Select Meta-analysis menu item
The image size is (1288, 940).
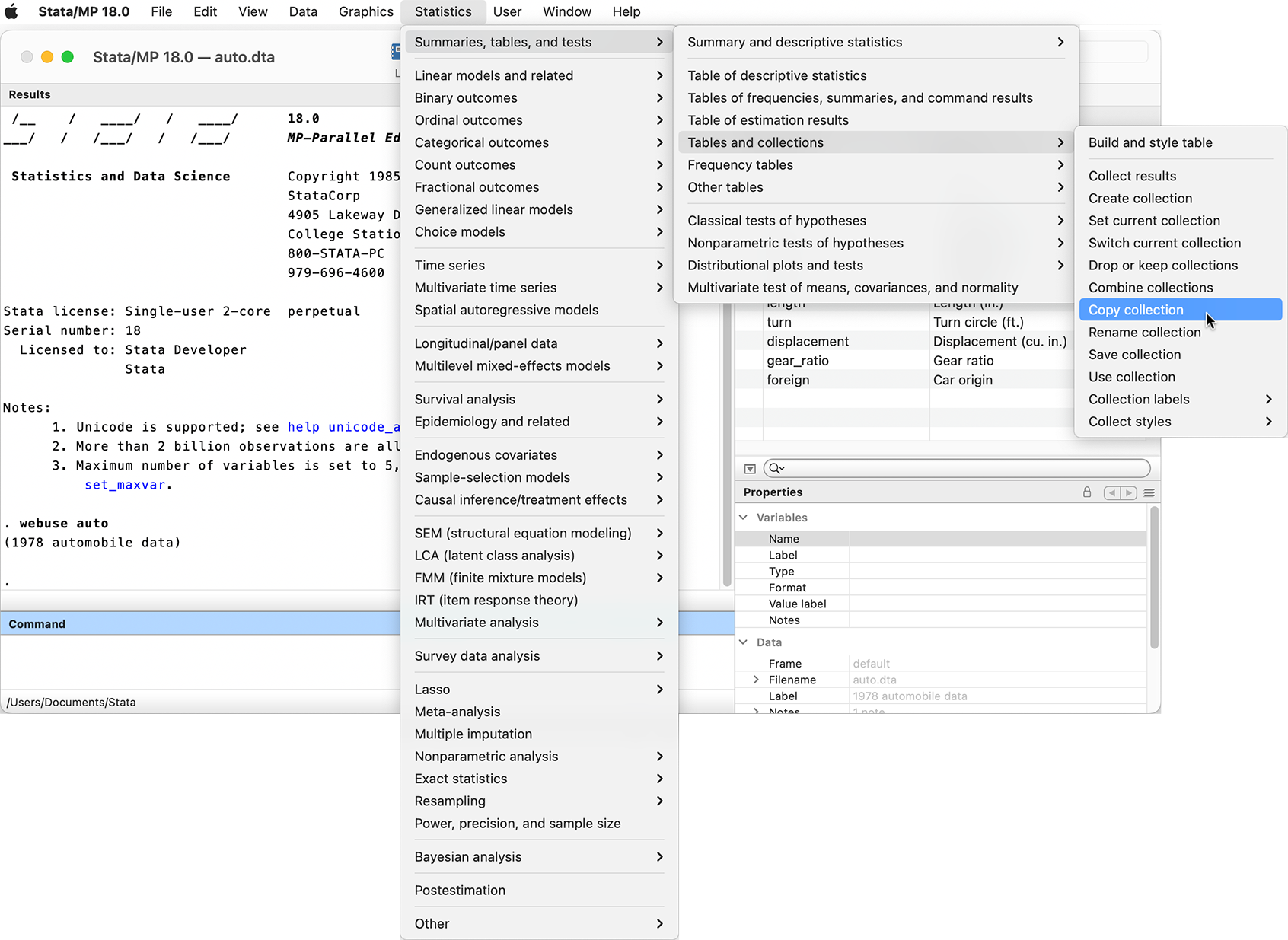tap(539, 712)
